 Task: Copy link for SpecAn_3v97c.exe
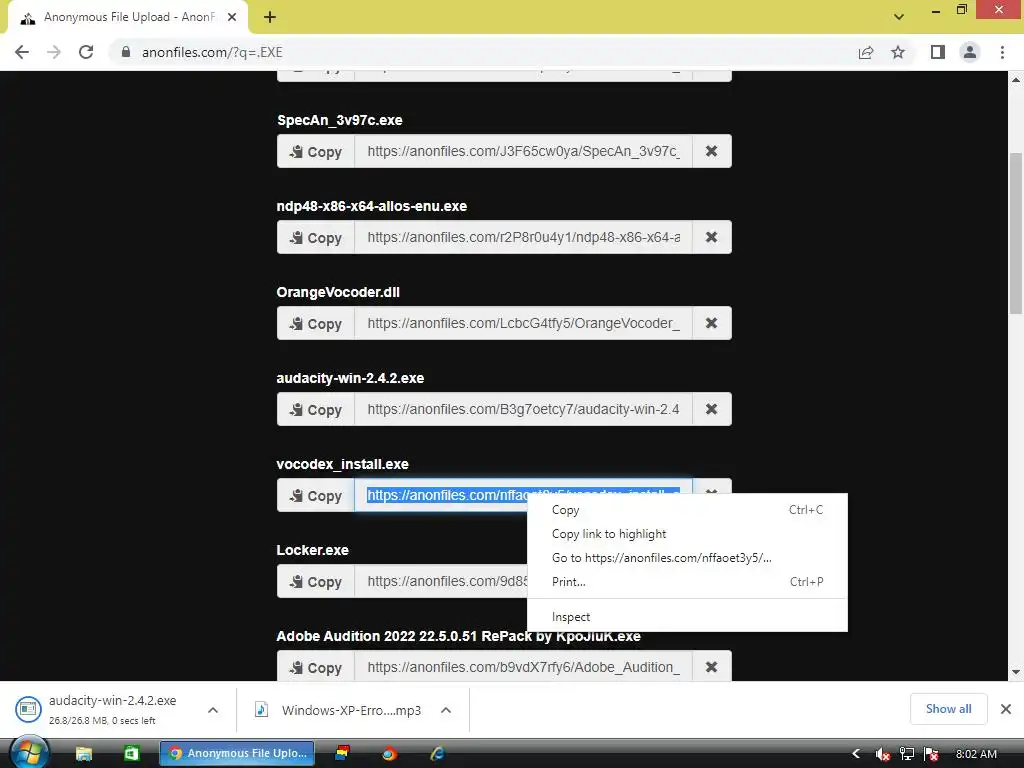point(316,152)
